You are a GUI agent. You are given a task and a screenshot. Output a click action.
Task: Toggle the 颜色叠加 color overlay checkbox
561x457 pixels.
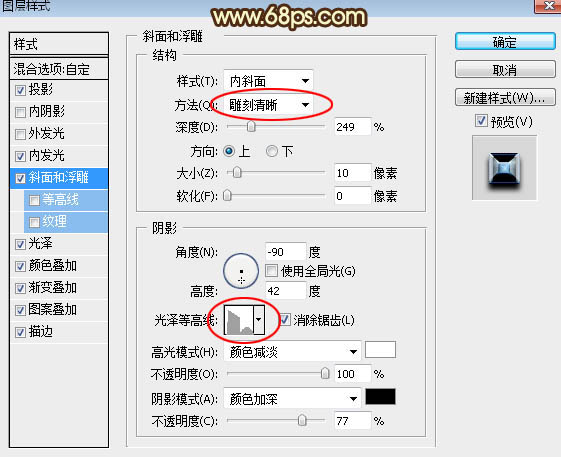pos(20,266)
